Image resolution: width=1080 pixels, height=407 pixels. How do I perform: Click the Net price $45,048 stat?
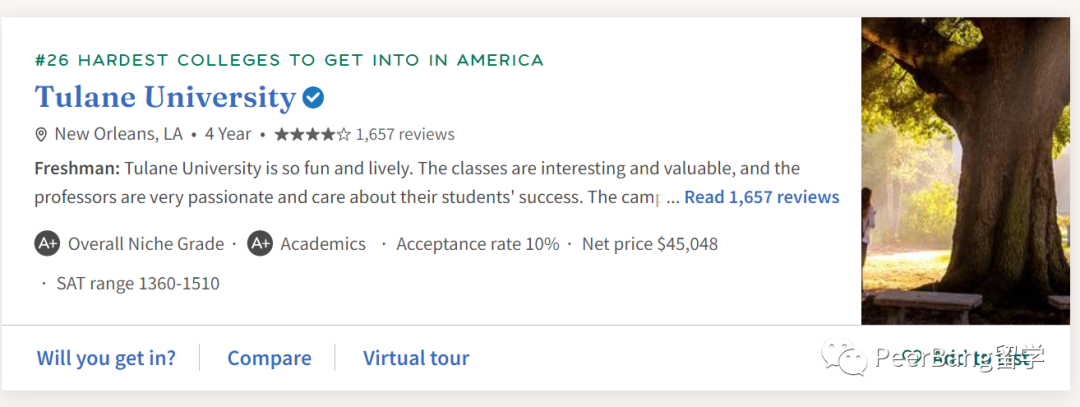click(650, 244)
